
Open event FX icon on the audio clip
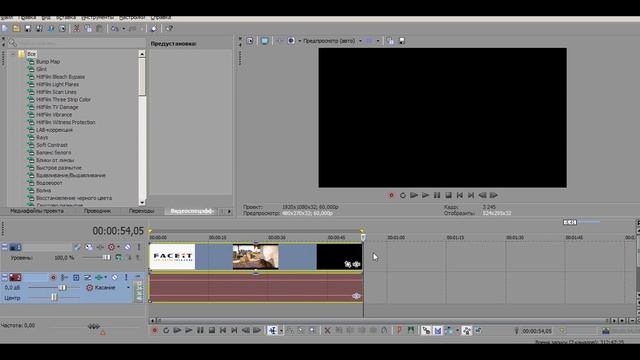pos(356,296)
